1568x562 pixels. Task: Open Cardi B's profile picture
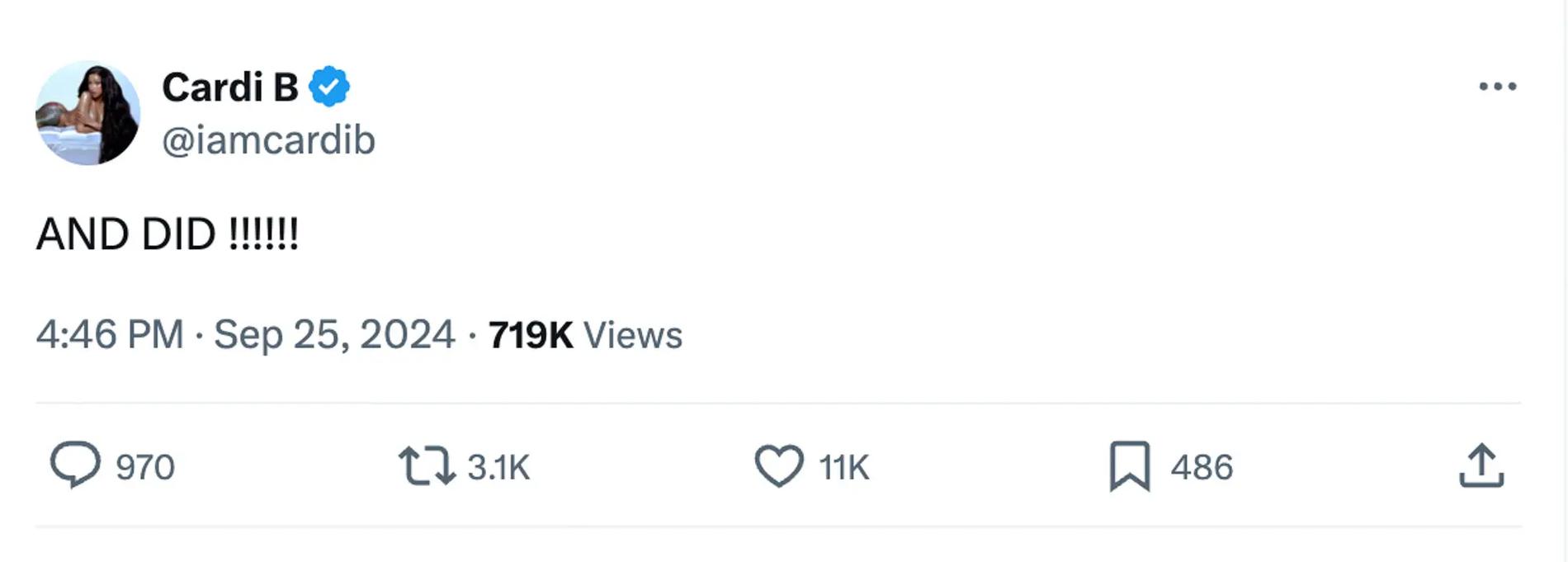click(87, 113)
